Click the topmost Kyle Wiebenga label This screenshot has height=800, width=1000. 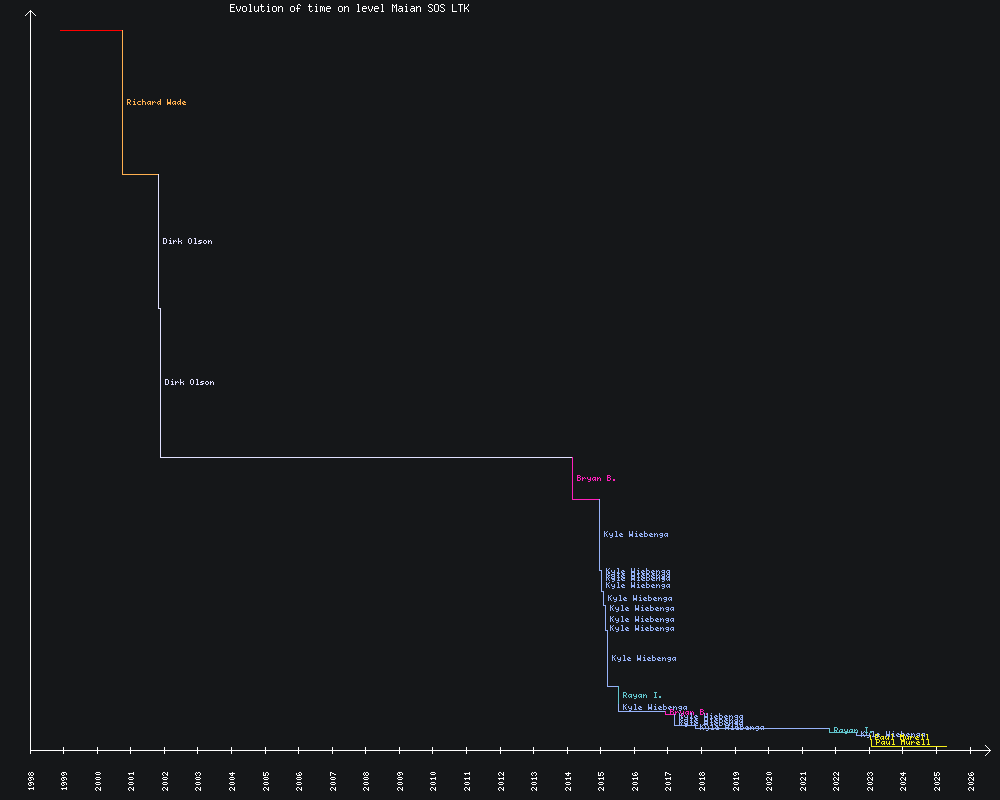[636, 535]
